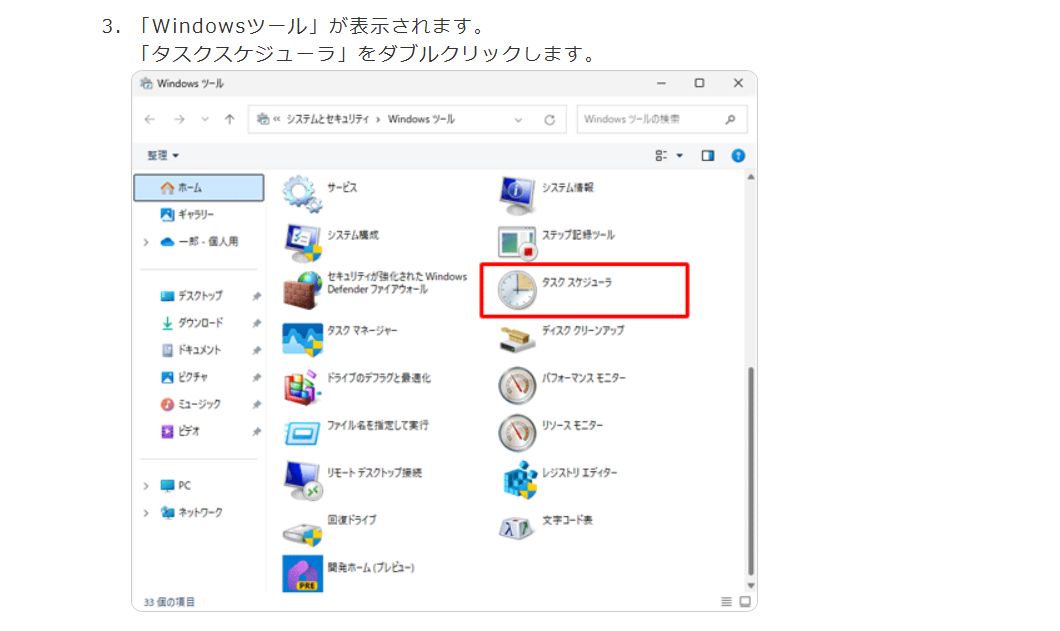Unpin ダウンロード pin icon
Image resolution: width=1060 pixels, height=631 pixels.
pyautogui.click(x=256, y=323)
